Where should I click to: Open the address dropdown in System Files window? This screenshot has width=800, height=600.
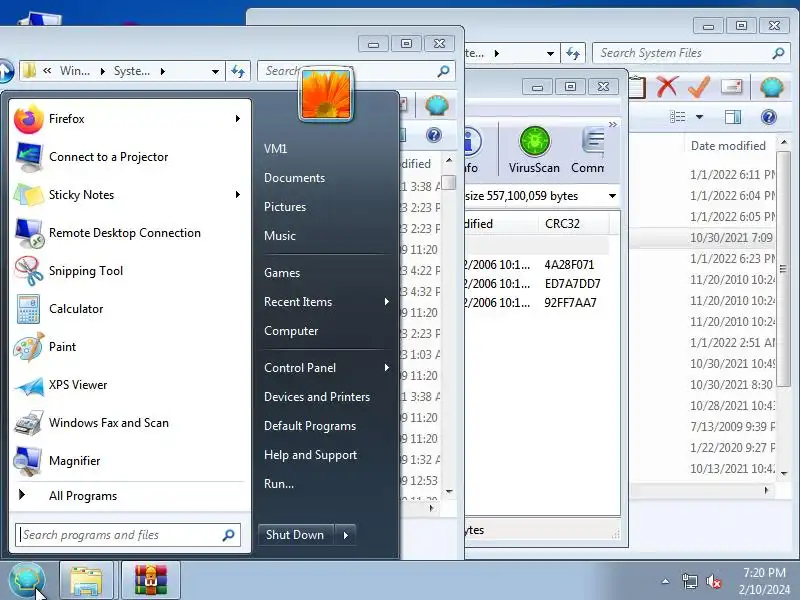[551, 54]
